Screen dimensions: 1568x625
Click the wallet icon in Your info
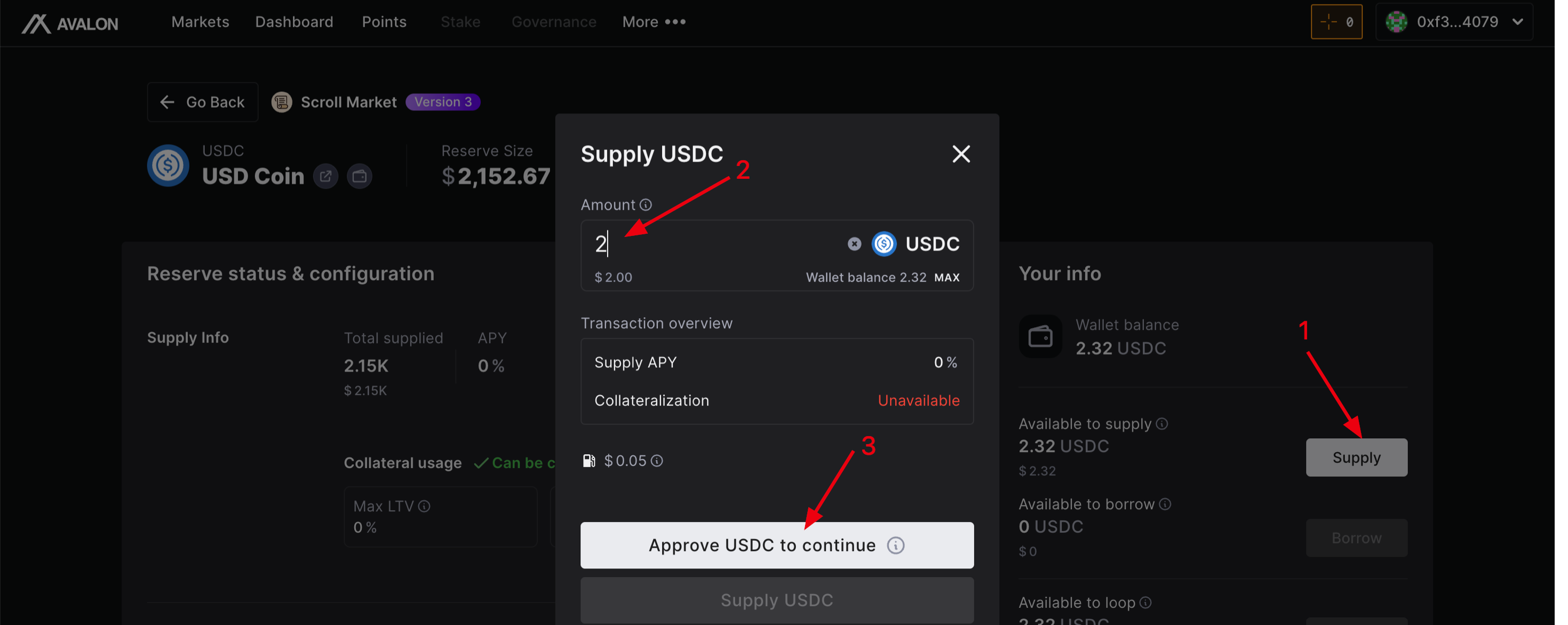[1040, 336]
